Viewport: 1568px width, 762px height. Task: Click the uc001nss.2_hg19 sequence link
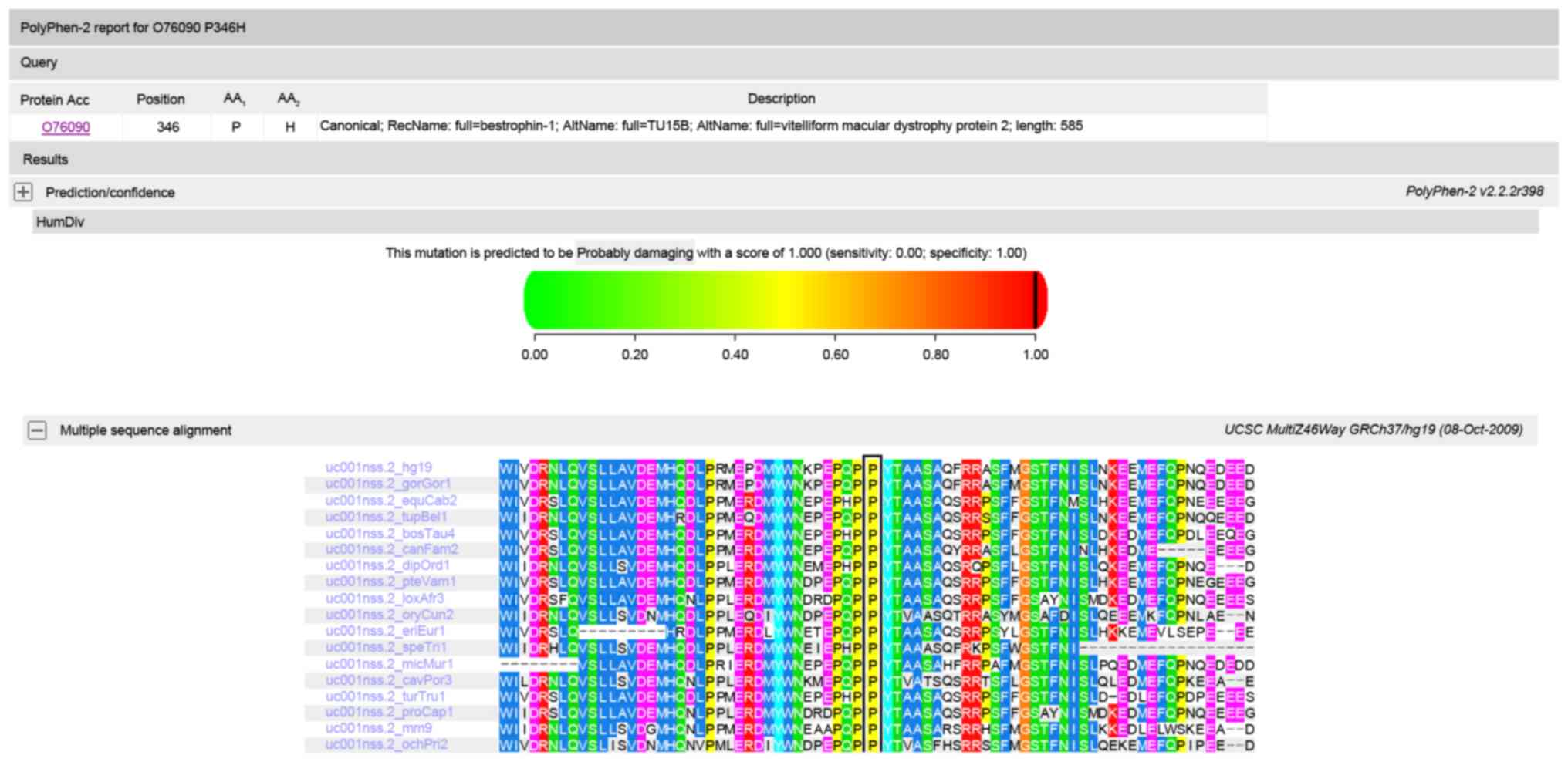pos(378,467)
